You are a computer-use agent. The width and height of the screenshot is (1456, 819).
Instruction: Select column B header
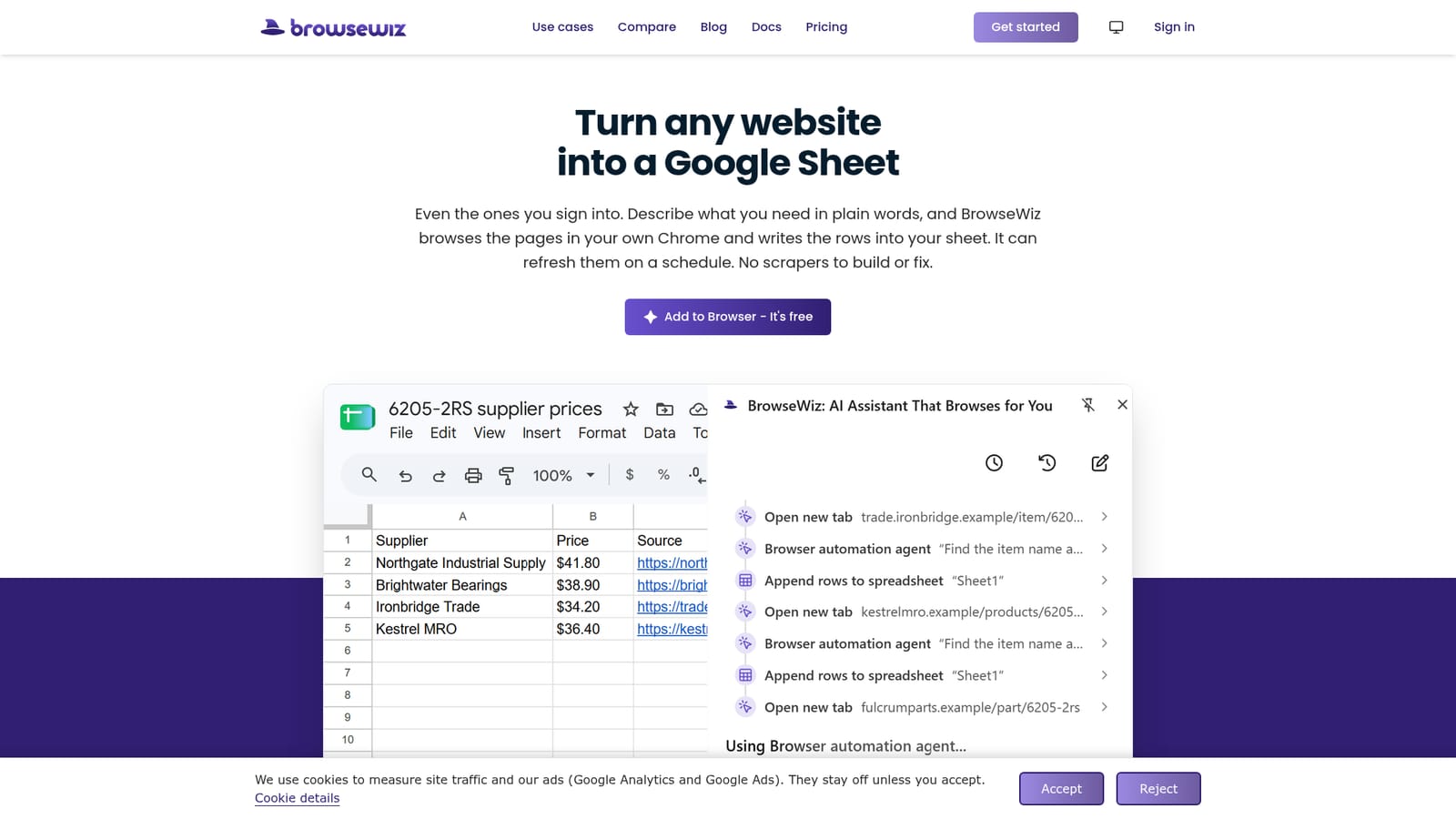tap(593, 517)
